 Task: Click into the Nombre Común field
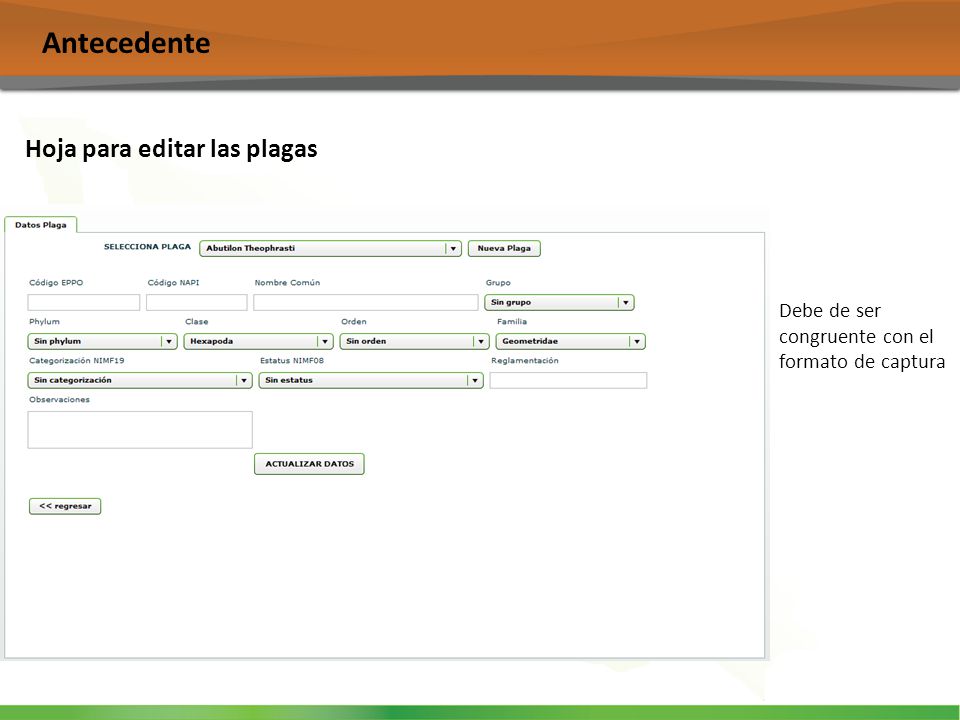[x=366, y=302]
